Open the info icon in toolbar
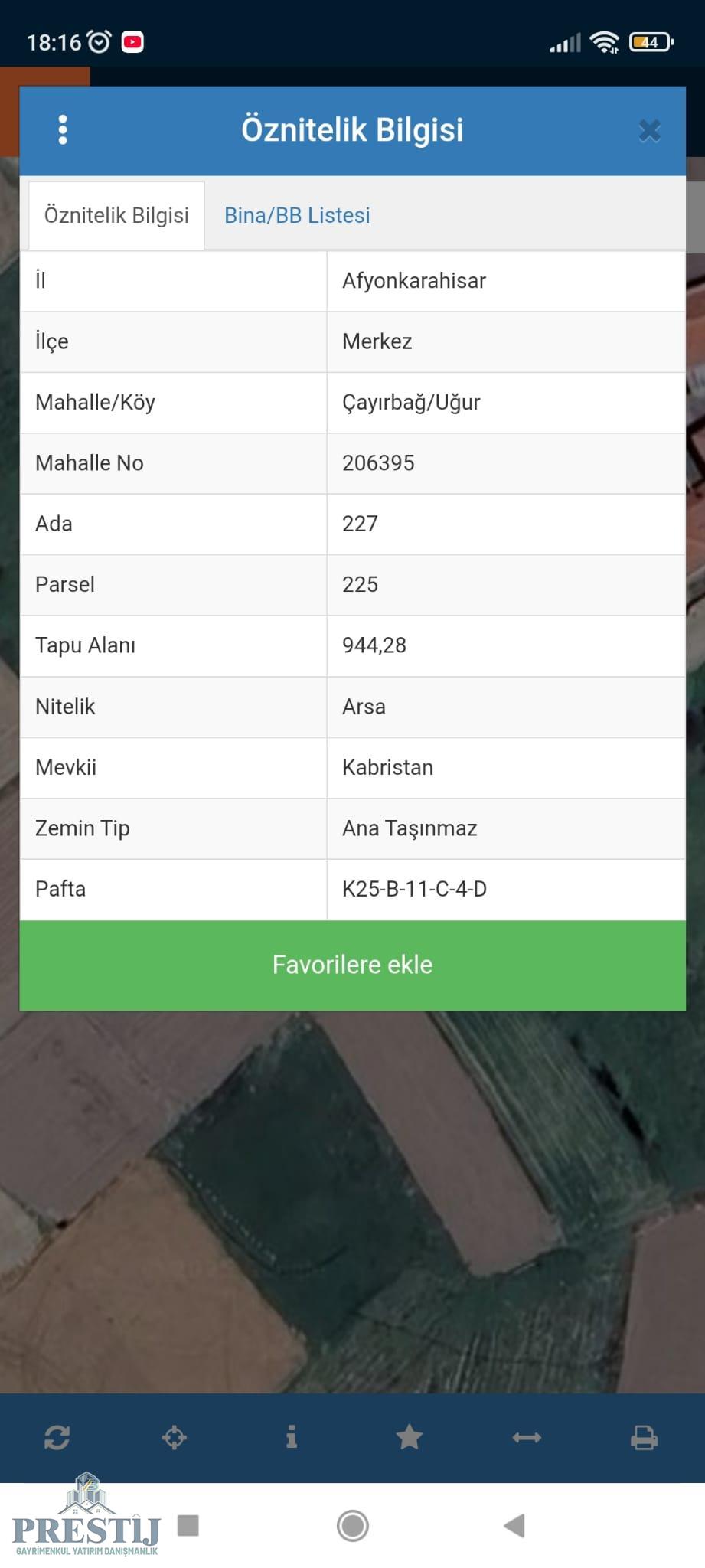Image resolution: width=705 pixels, height=1568 pixels. pyautogui.click(x=292, y=1437)
